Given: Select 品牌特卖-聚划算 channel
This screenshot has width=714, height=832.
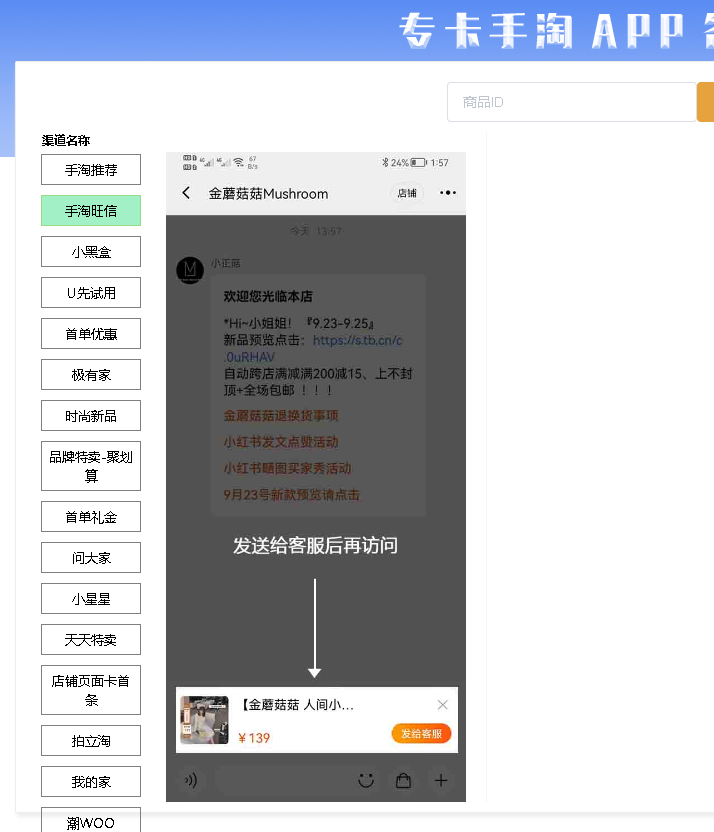Looking at the screenshot, I should point(91,466).
